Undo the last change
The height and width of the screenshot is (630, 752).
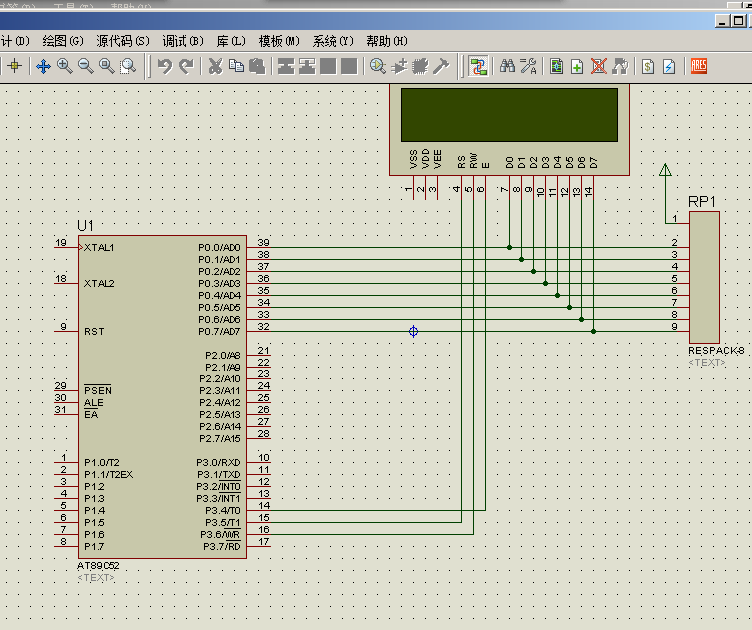point(165,66)
